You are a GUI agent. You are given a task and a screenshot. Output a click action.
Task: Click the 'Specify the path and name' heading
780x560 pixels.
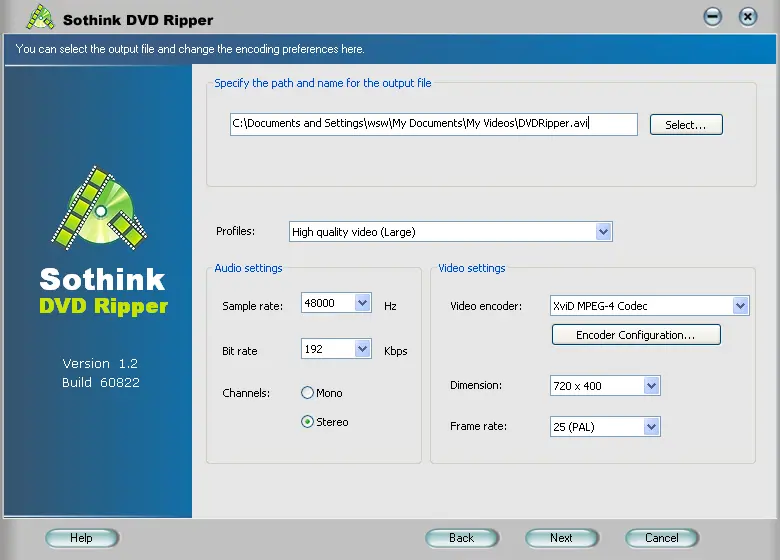pyautogui.click(x=322, y=83)
